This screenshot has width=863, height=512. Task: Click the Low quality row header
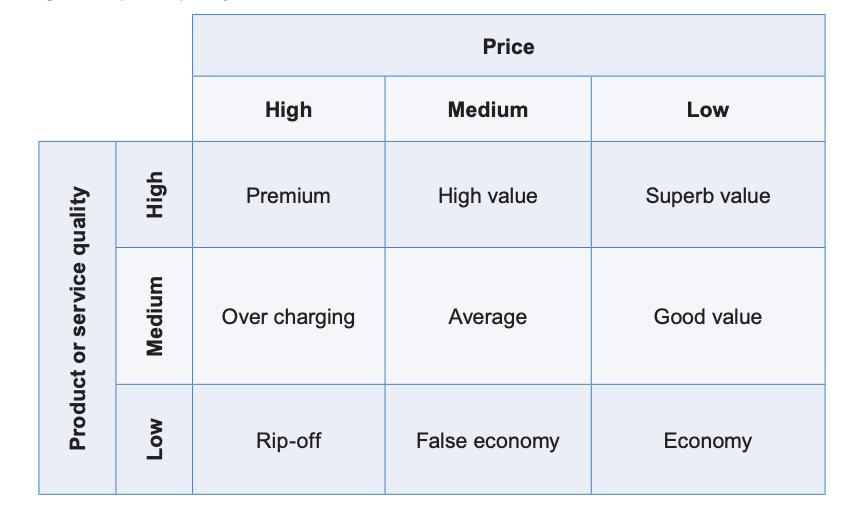coord(154,439)
